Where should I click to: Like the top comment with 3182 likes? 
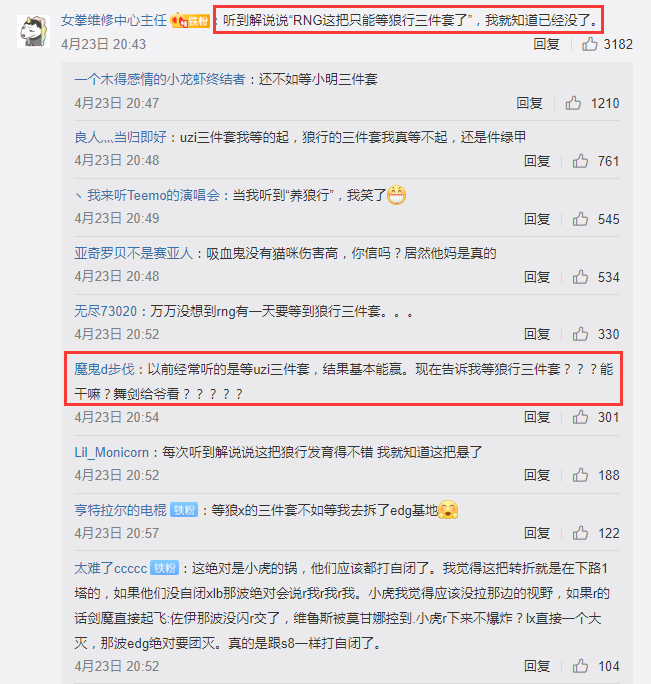click(x=589, y=44)
